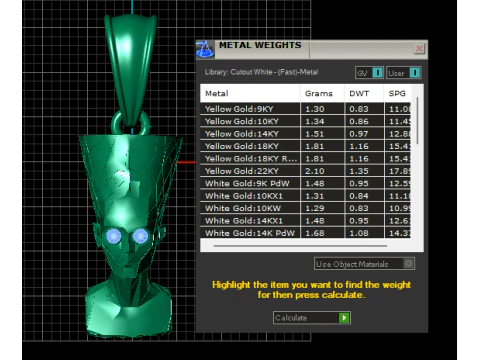Click the 1.34 grams cell for 10KY
Viewport: 480px width, 360px height.
point(322,121)
